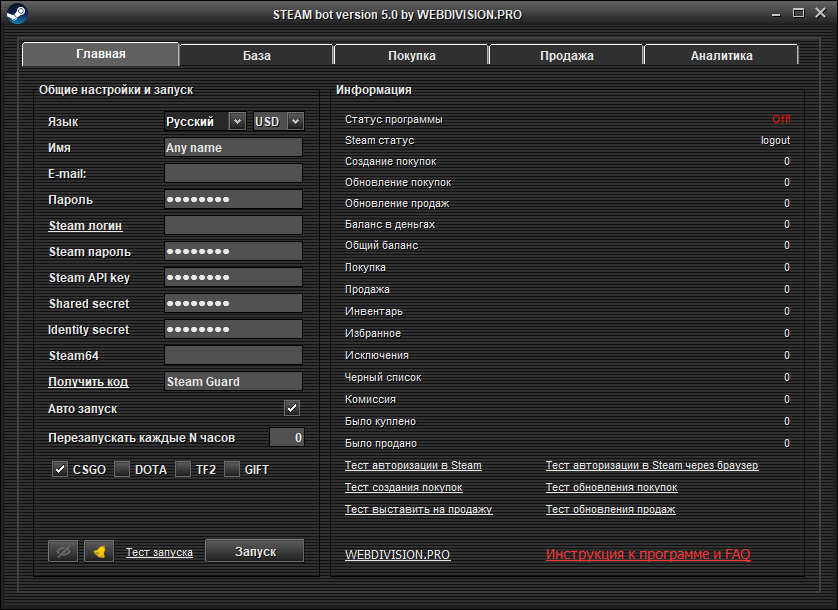Click Тест авторизации в Steam через браузер
The height and width of the screenshot is (610, 838).
click(651, 465)
